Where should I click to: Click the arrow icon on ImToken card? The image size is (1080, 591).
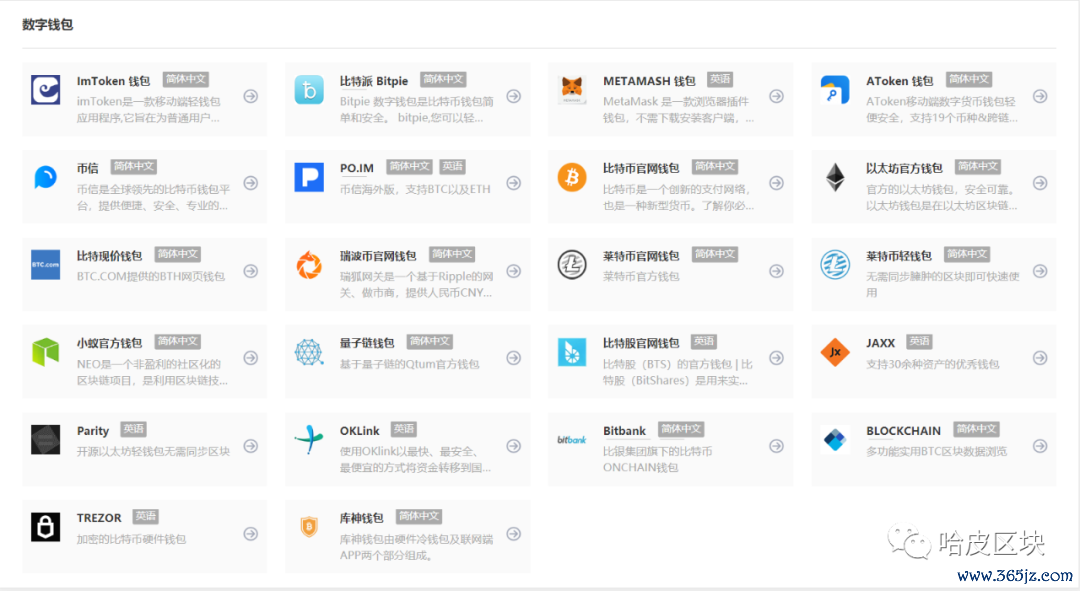click(251, 96)
